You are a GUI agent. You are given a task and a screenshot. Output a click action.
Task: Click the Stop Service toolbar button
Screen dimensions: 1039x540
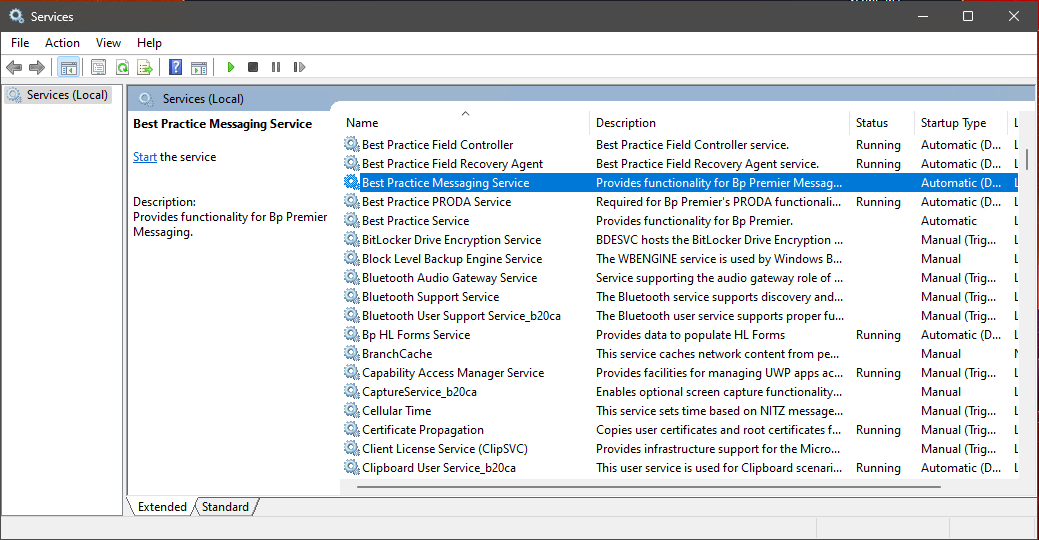pyautogui.click(x=253, y=67)
